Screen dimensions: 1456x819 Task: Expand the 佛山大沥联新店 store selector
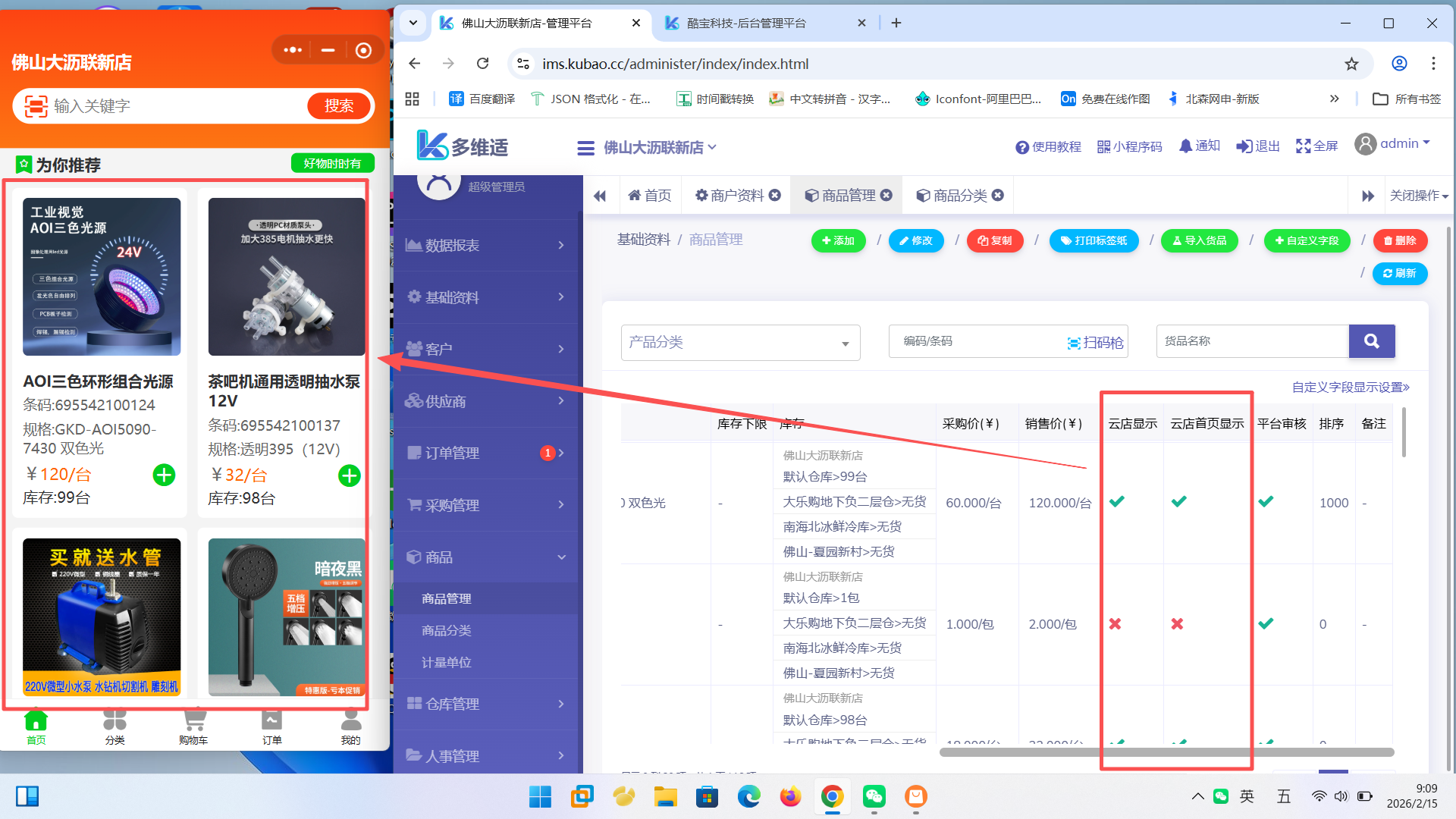(x=659, y=147)
